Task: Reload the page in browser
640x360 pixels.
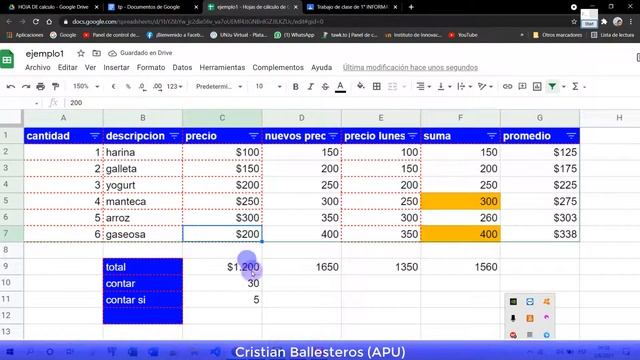Action: point(36,22)
